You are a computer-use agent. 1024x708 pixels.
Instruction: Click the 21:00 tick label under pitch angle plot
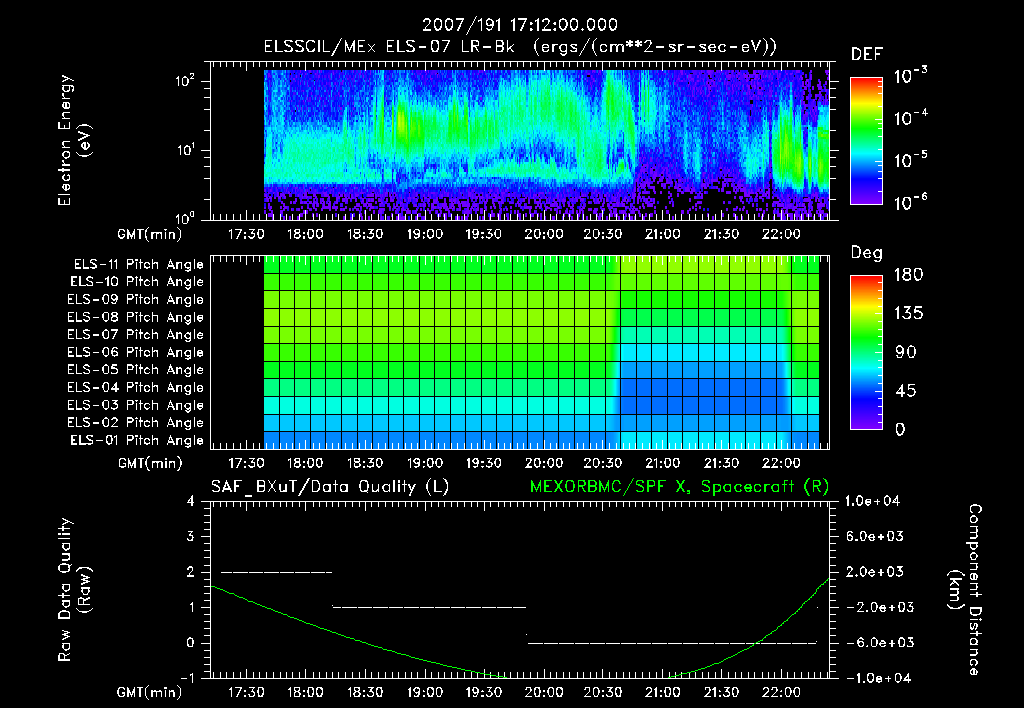(662, 463)
